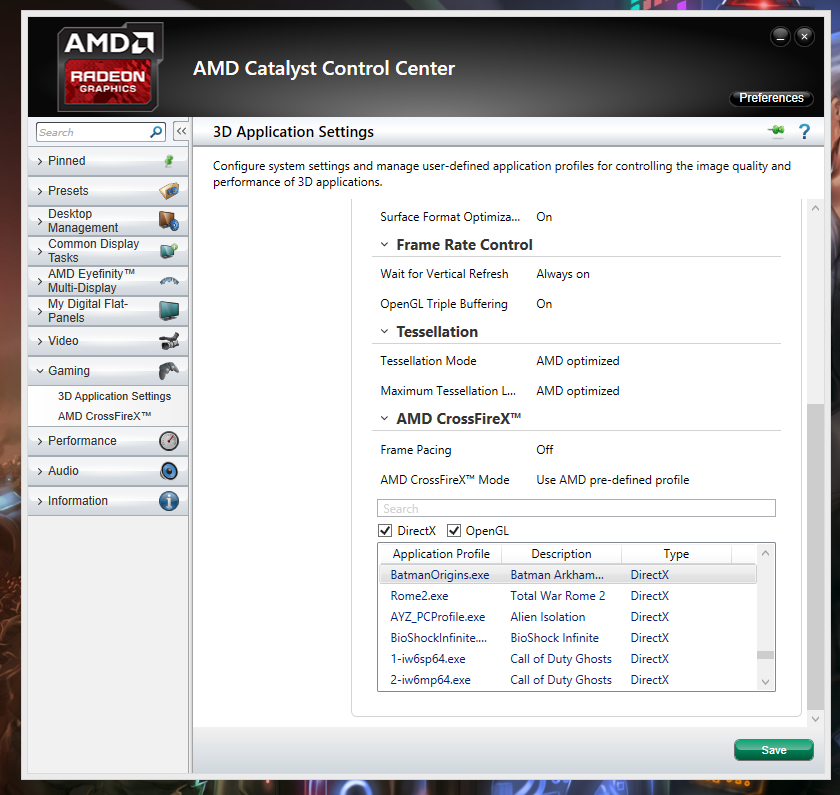Change Wait for Vertical Refresh 'Always on'
Image resolution: width=840 pixels, height=795 pixels.
click(563, 274)
